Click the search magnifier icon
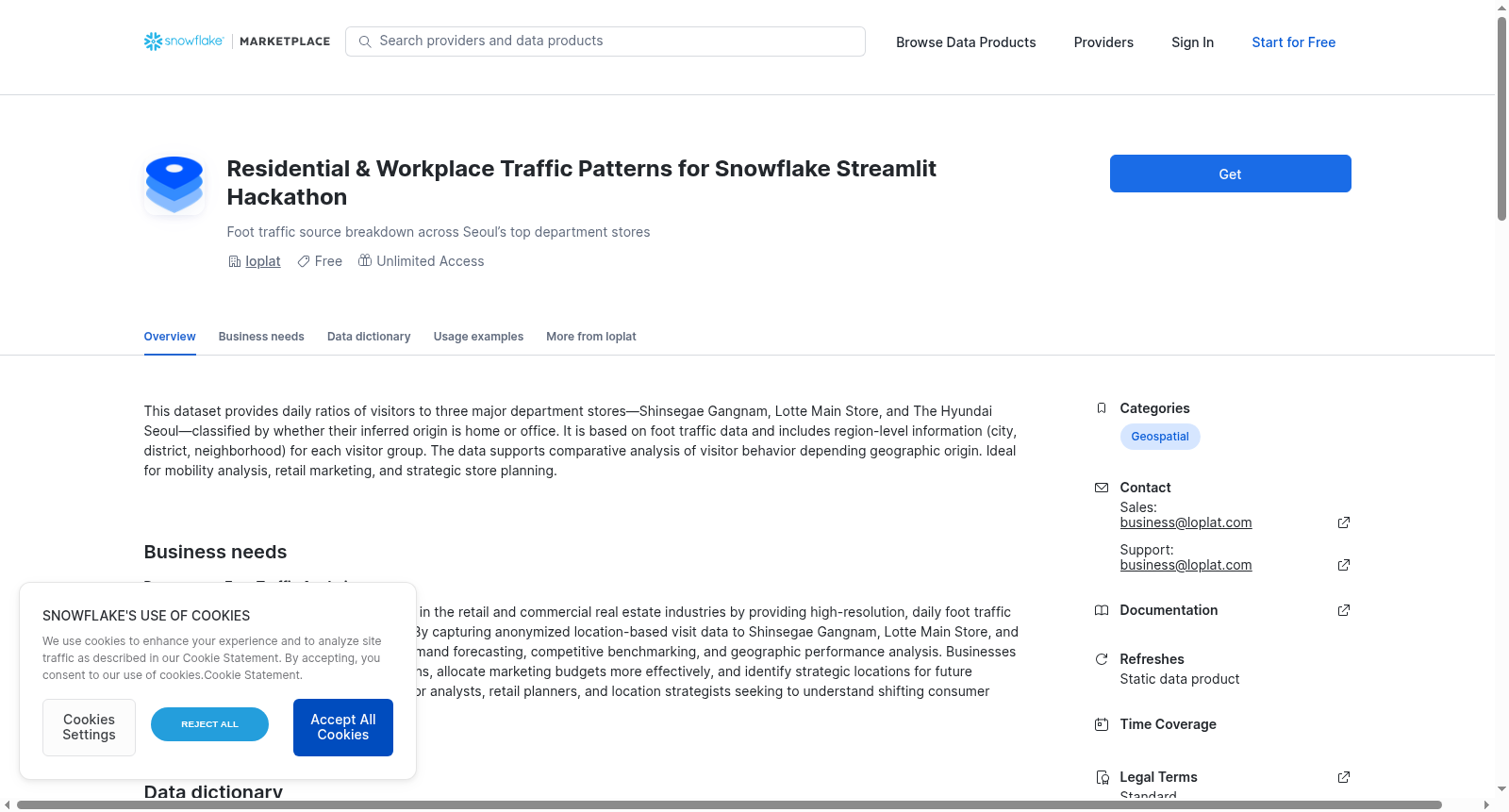The width and height of the screenshot is (1509, 812). click(x=365, y=41)
